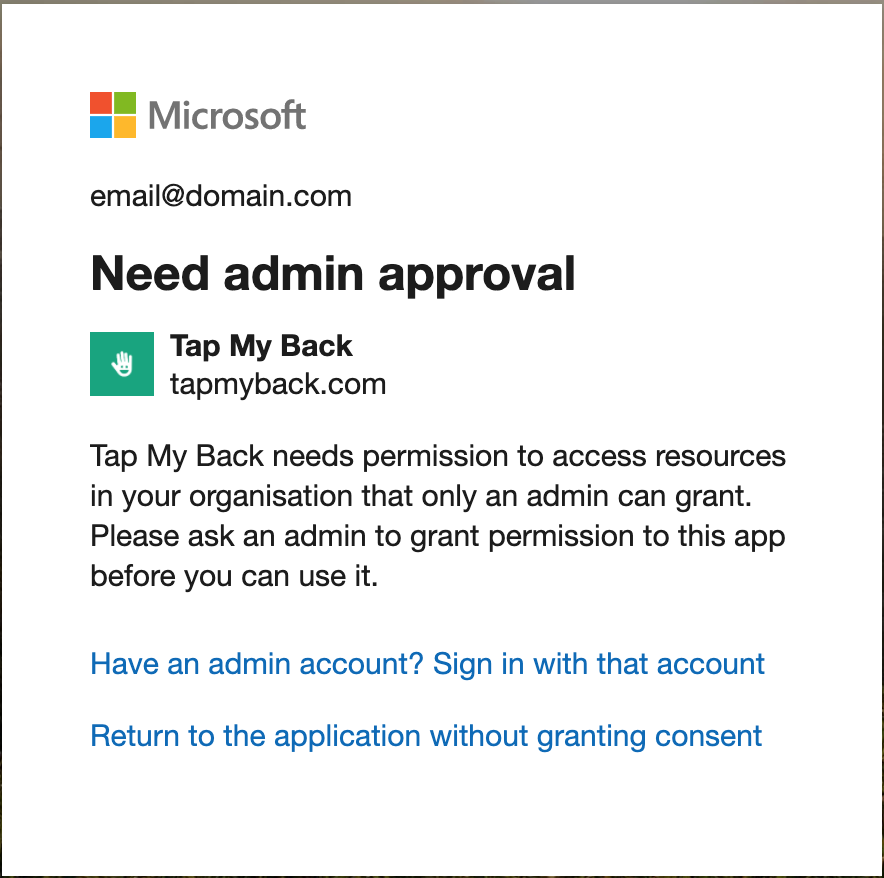Return to application without granting consent
884x878 pixels.
(426, 736)
